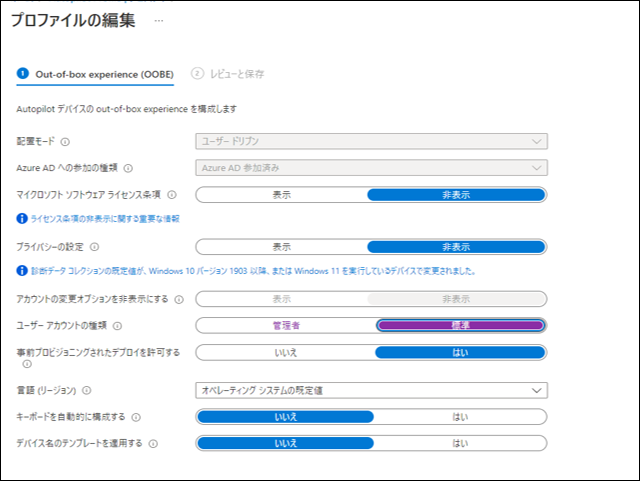Click info icon beside Azure AD への参加の種類
This screenshot has width=640, height=481.
128,168
